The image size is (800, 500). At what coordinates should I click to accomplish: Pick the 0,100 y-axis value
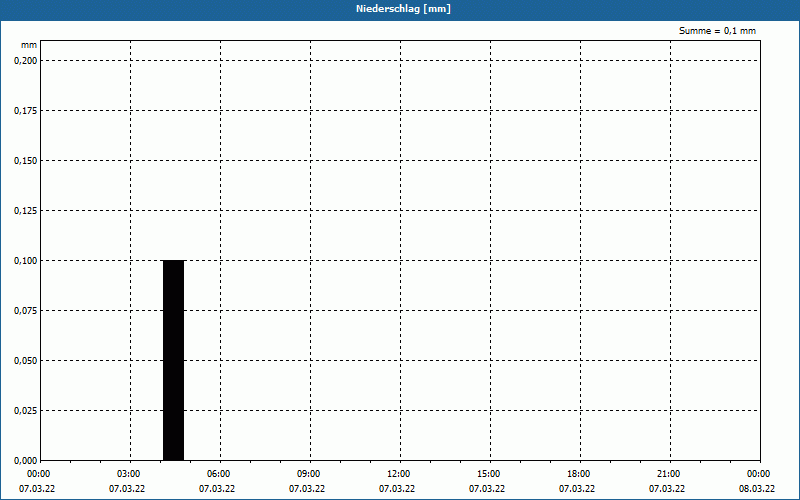[26, 261]
